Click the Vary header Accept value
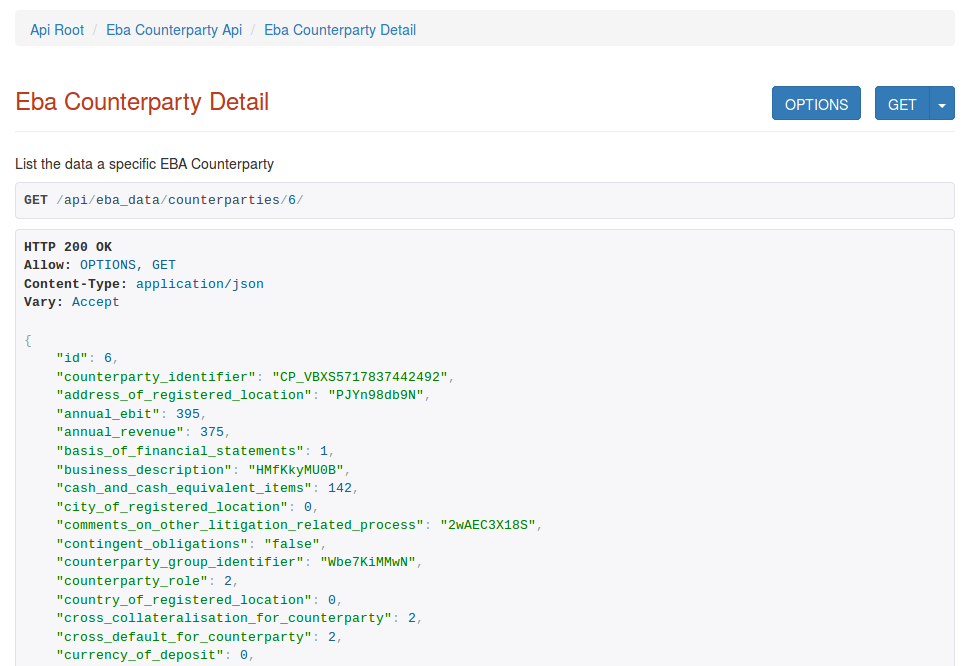This screenshot has width=975, height=666. click(95, 302)
